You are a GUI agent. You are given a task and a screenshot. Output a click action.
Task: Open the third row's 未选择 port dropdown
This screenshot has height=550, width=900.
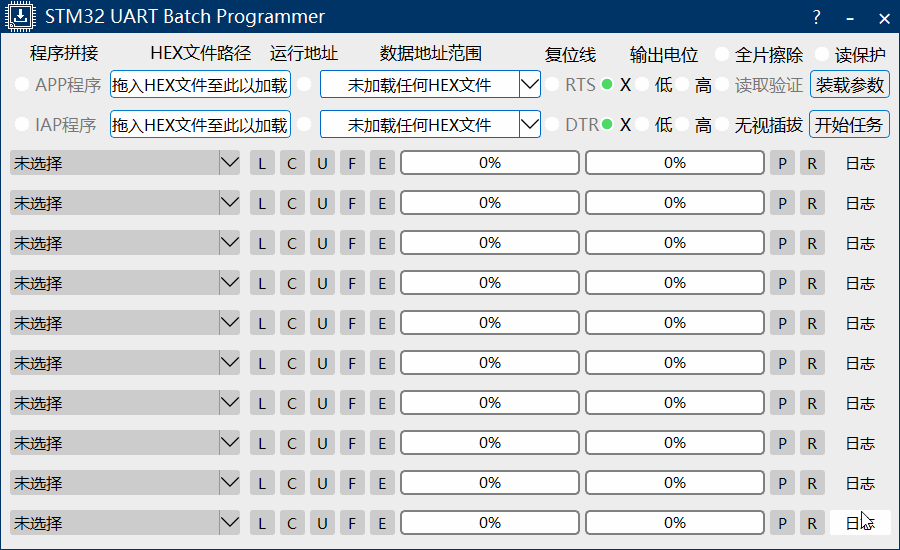(125, 243)
